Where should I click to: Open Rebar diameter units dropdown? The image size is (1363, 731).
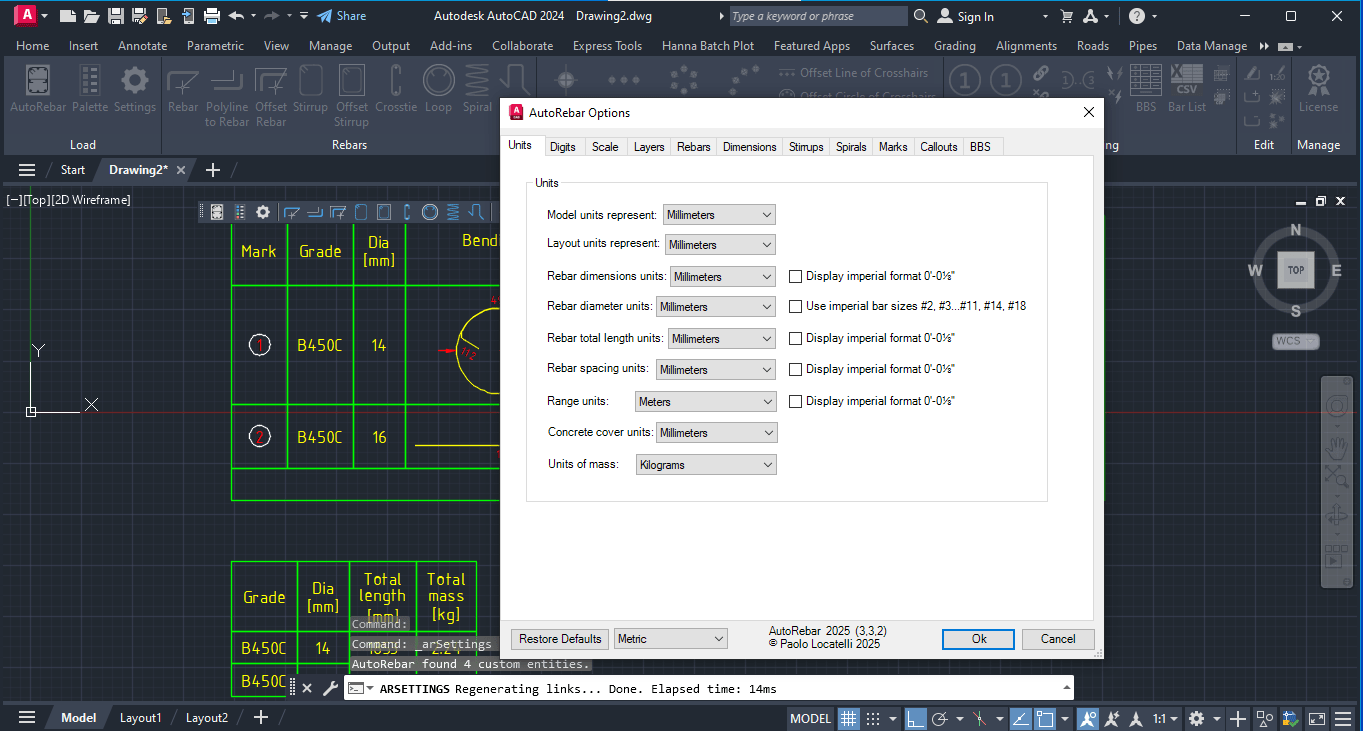(716, 307)
